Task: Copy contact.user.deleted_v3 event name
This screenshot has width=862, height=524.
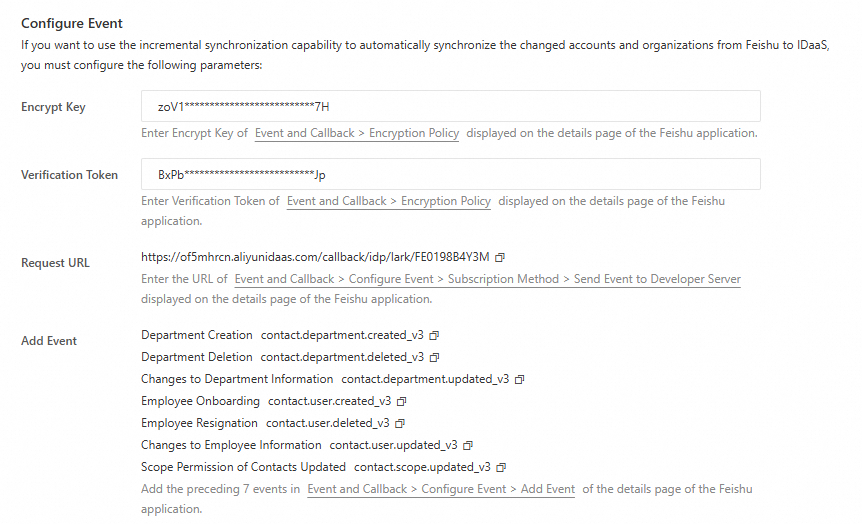Action: coord(400,423)
